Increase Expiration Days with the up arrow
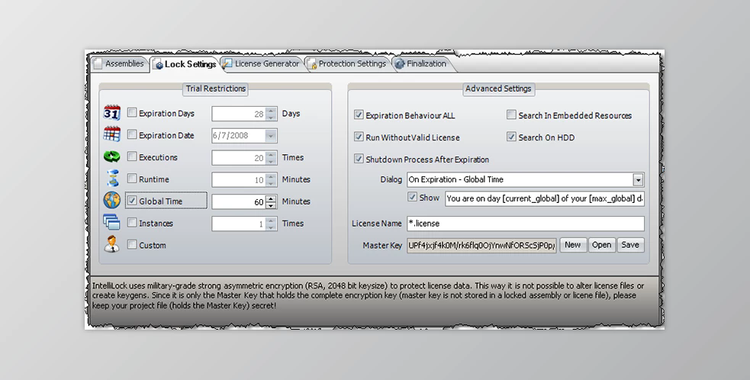750x380 pixels. click(271, 111)
